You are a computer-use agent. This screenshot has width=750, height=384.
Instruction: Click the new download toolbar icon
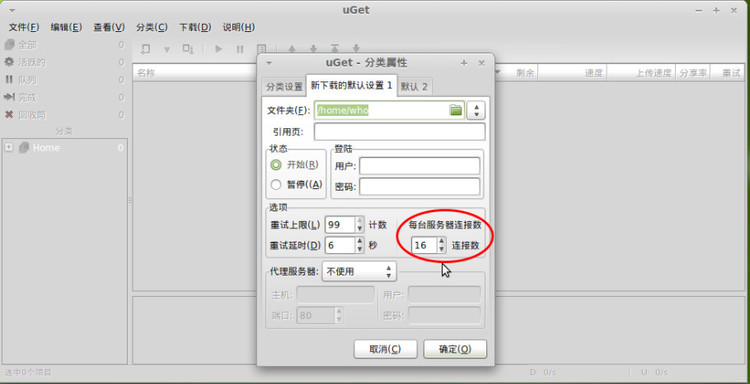pyautogui.click(x=145, y=49)
